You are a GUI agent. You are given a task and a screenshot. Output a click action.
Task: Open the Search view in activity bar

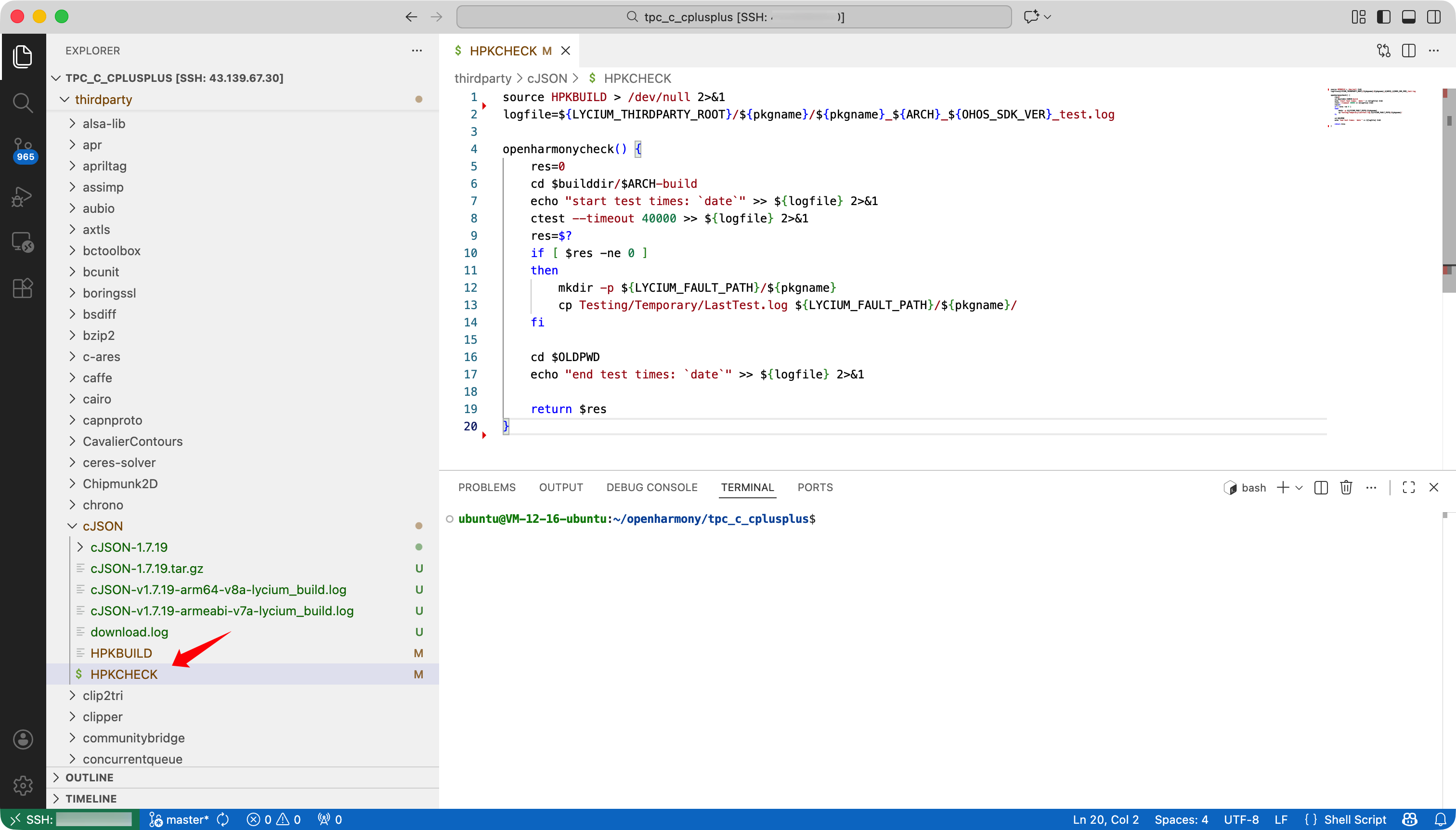[x=23, y=103]
